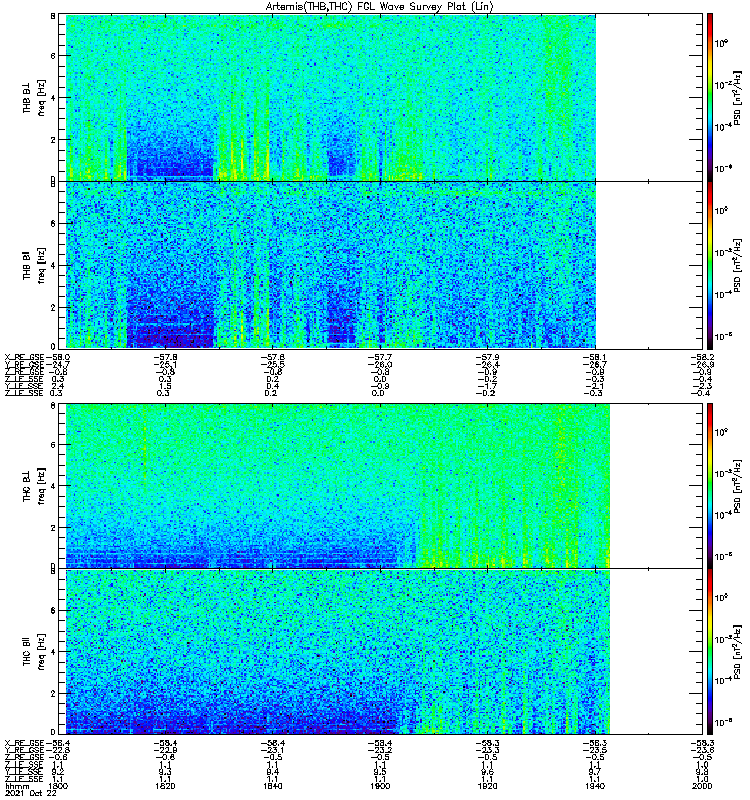Click the date label '2021 Oct 22'
This screenshot has height=800, width=750.
pyautogui.click(x=30, y=793)
